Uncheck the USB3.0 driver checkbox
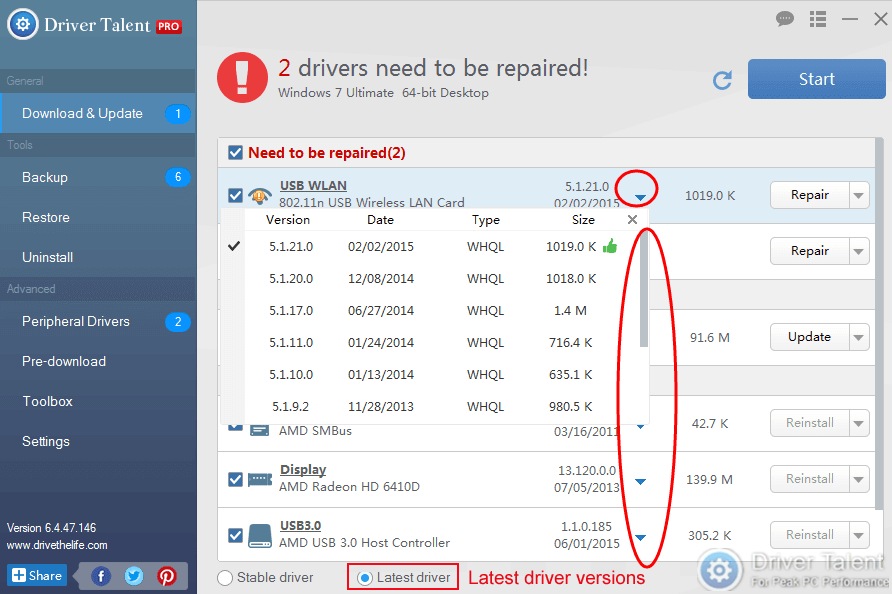 [235, 535]
